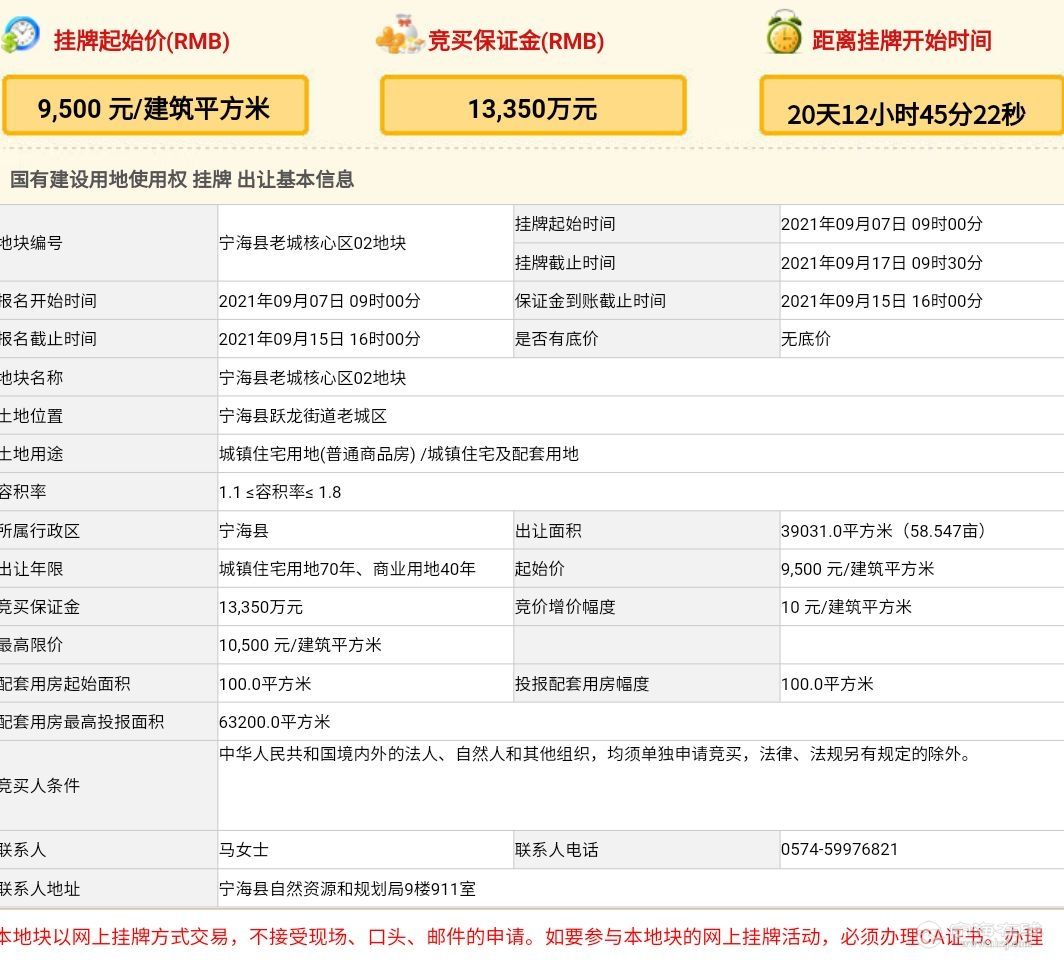Click the phone number 0574-59976821
The width and height of the screenshot is (1064, 963).
839,850
